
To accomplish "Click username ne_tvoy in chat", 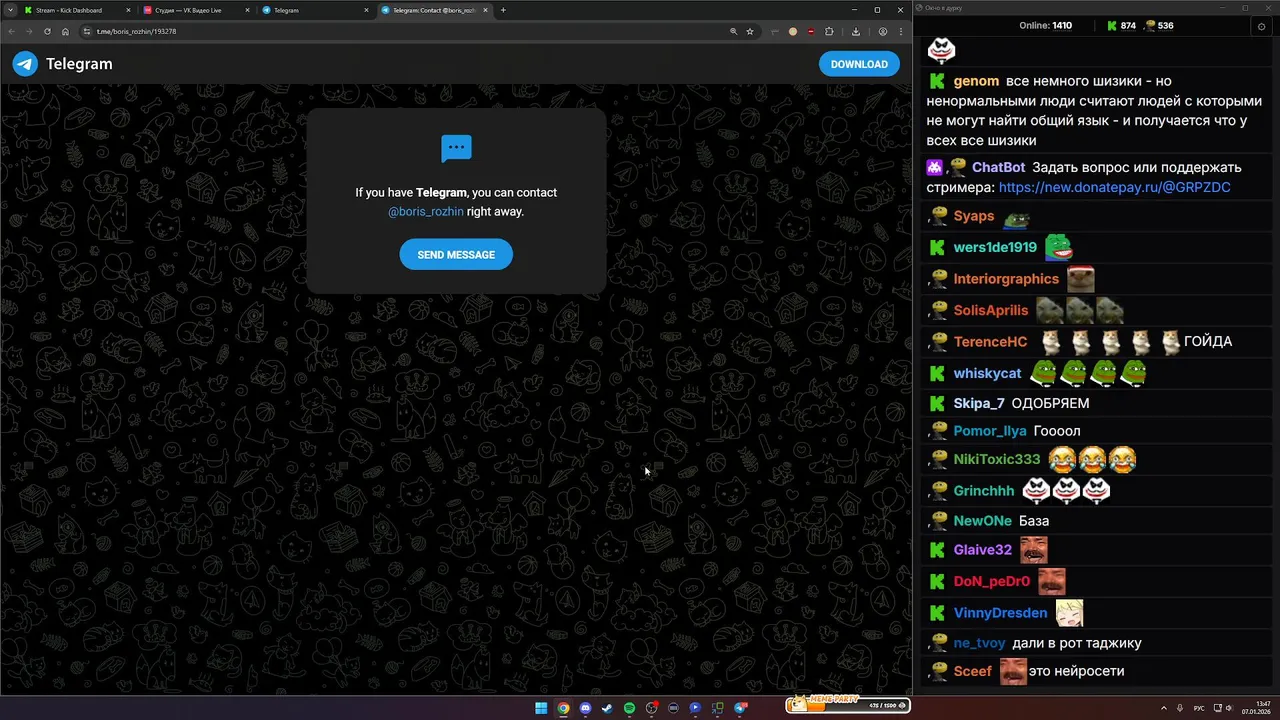I will [979, 643].
